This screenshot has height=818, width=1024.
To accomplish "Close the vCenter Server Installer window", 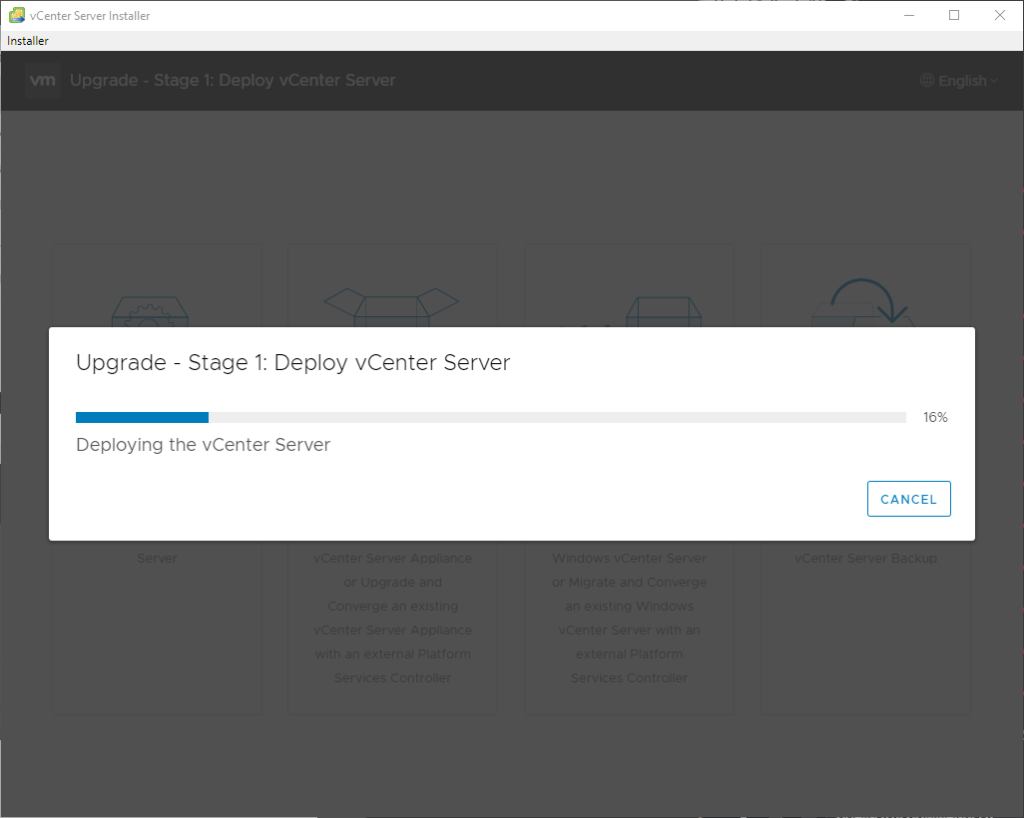I will tap(1000, 15).
